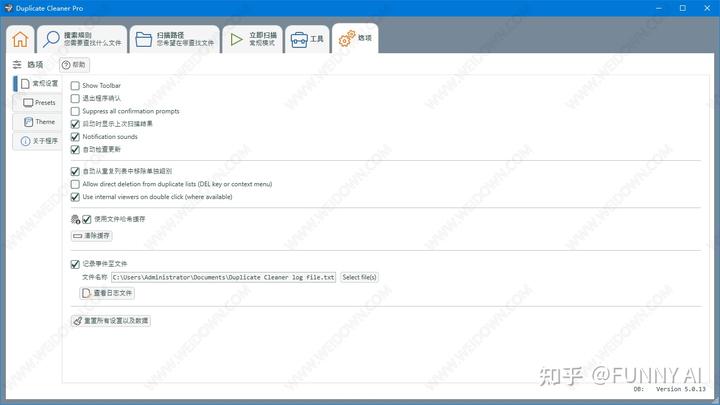Viewport: 720px width, 405px height.
Task: Click the help button with question mark
Action: tap(74, 65)
